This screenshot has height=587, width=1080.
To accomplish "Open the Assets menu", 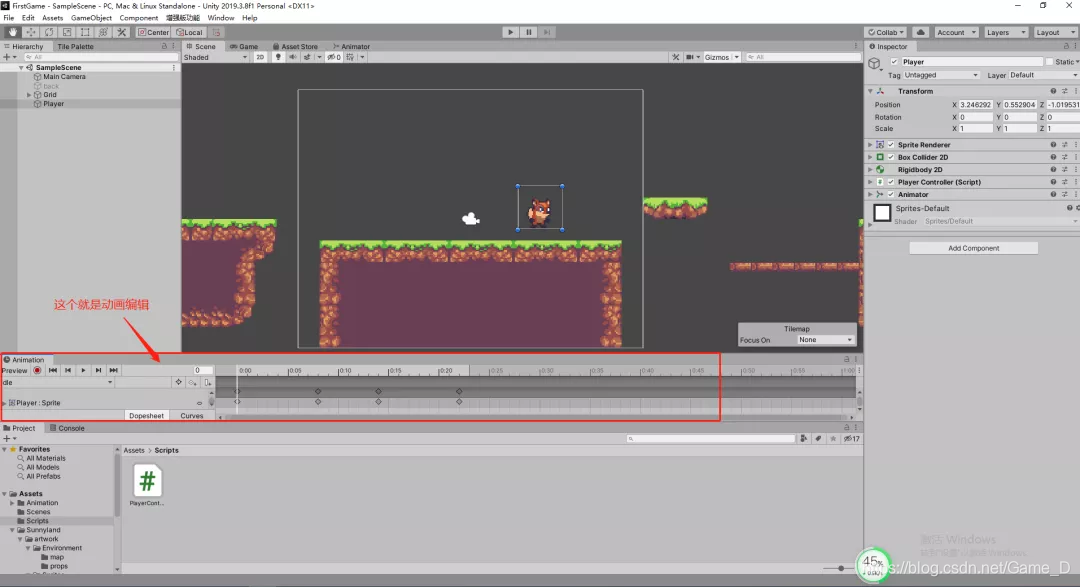I will click(x=52, y=18).
